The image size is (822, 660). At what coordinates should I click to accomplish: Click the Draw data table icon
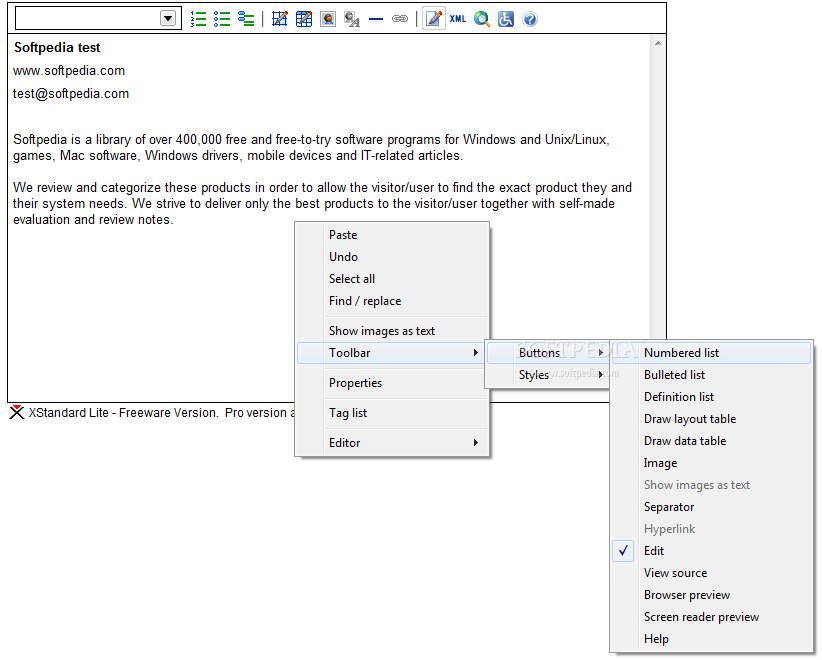pyautogui.click(x=304, y=19)
